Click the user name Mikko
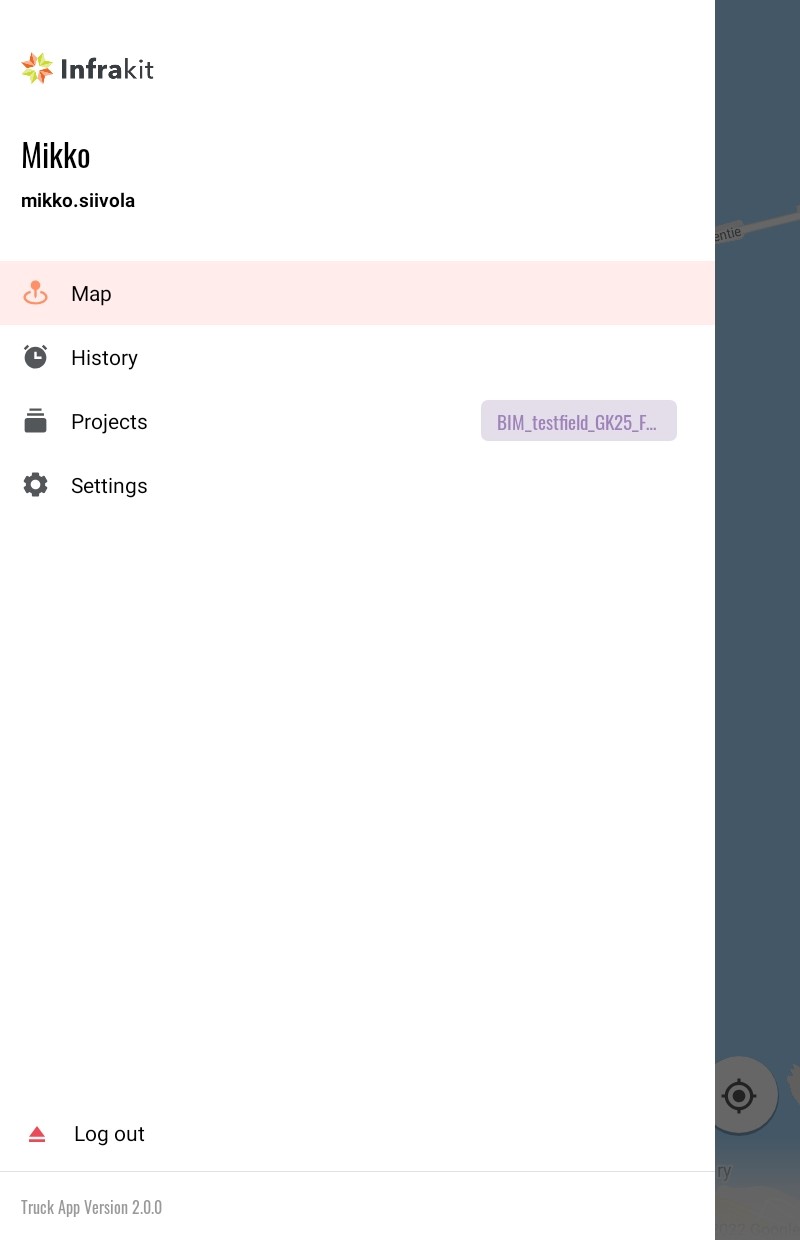The height and width of the screenshot is (1240, 800). [x=56, y=155]
